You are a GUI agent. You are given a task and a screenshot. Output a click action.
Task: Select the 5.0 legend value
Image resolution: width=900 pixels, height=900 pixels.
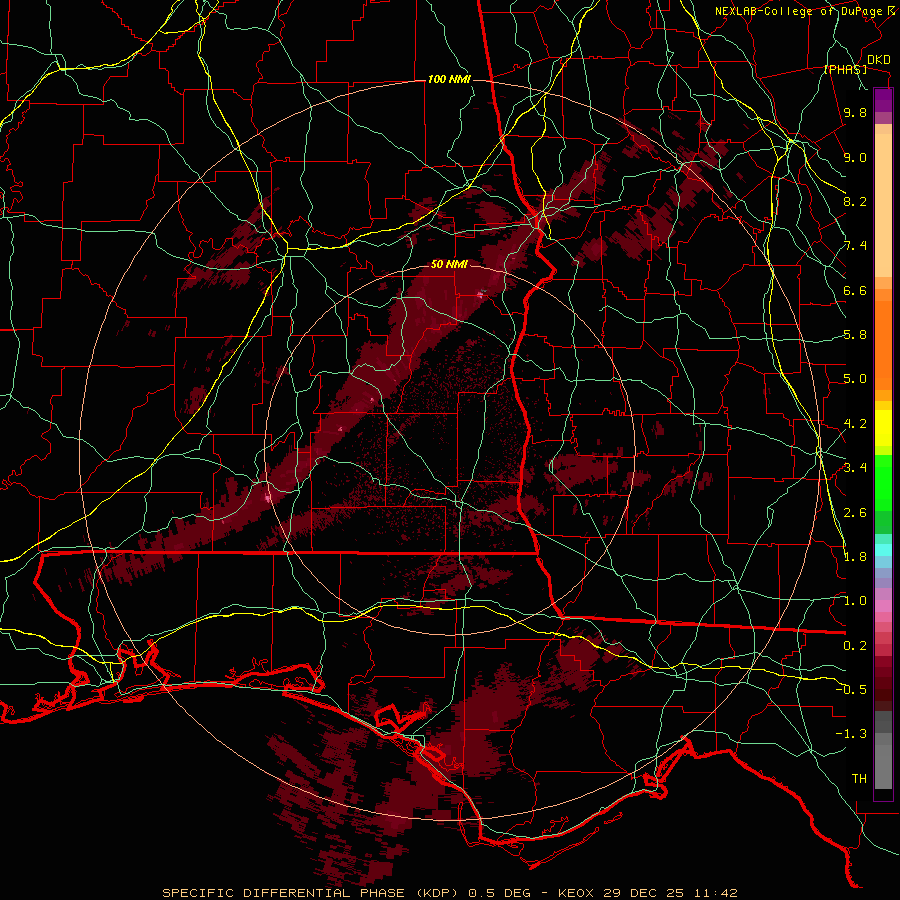pyautogui.click(x=855, y=379)
